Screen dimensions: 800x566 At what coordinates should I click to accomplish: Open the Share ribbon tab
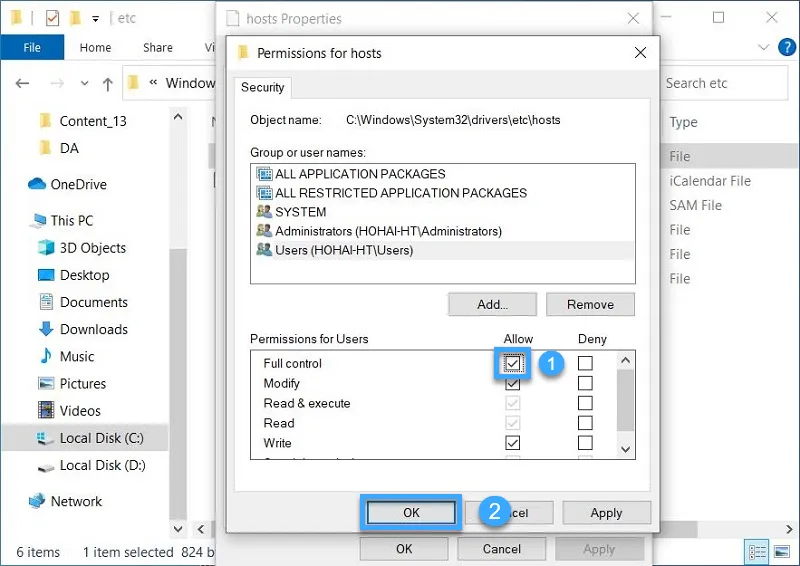coord(158,47)
